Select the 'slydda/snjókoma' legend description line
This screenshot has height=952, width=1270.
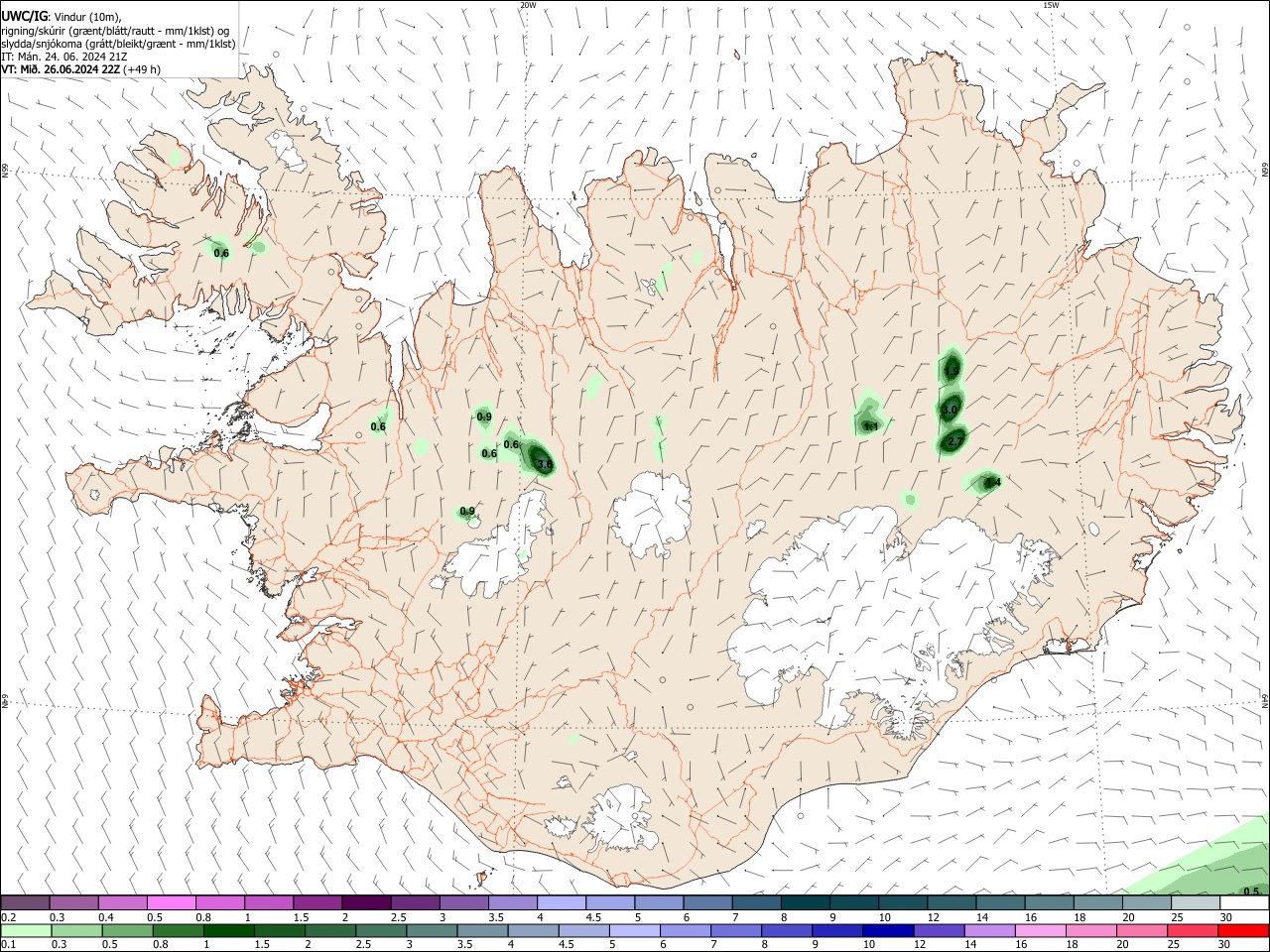click(x=119, y=44)
